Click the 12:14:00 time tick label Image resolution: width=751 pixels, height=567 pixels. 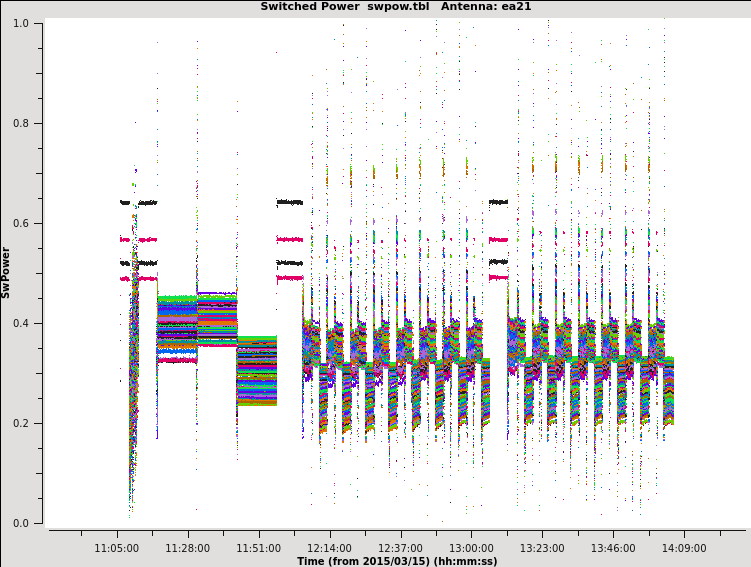(329, 548)
